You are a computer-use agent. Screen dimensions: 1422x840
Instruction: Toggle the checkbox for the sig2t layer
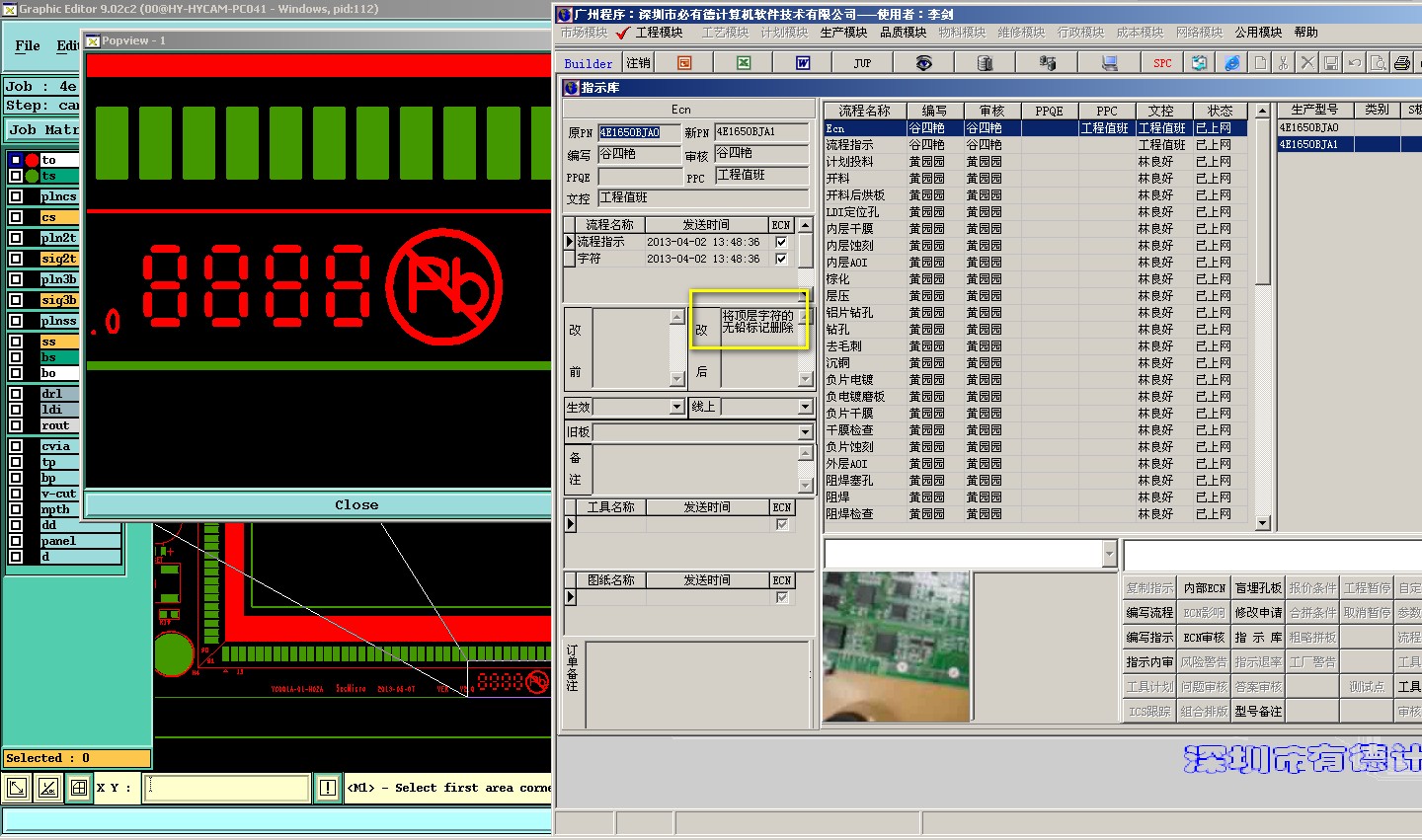click(16, 259)
